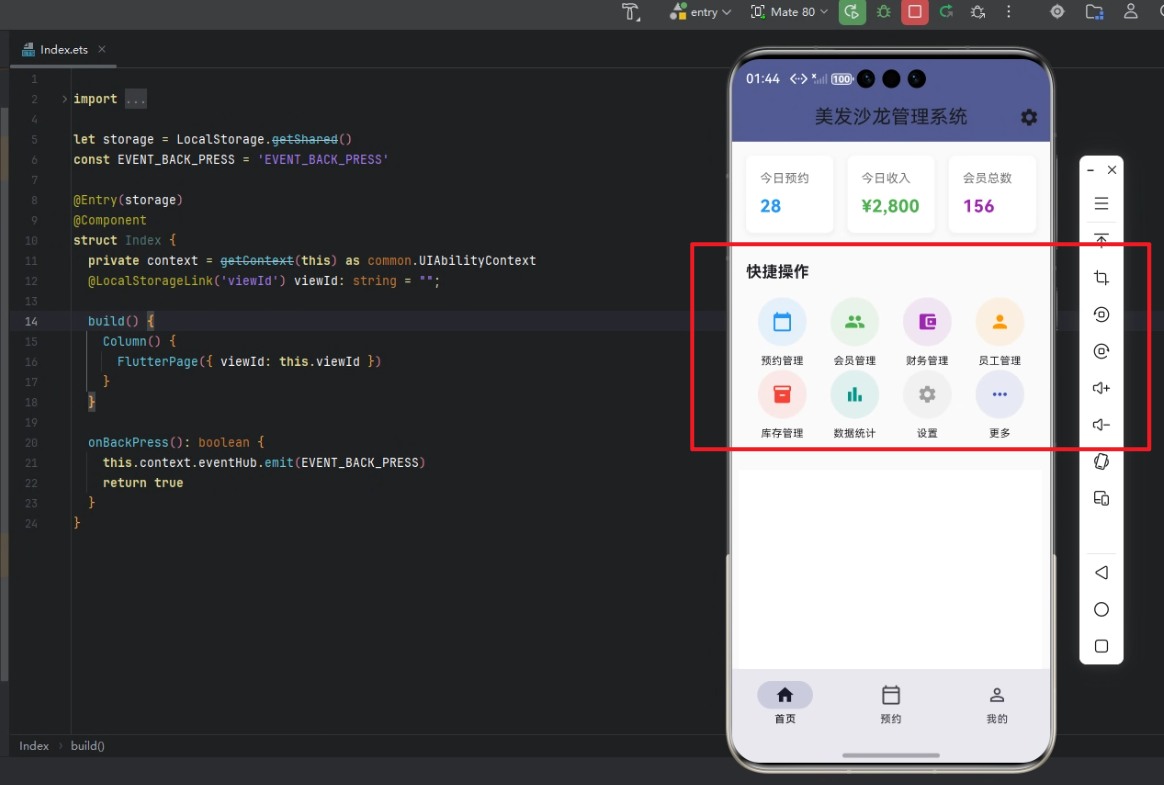Click the emulator home indicator bar
Image resolution: width=1164 pixels, height=785 pixels.
pos(891,755)
